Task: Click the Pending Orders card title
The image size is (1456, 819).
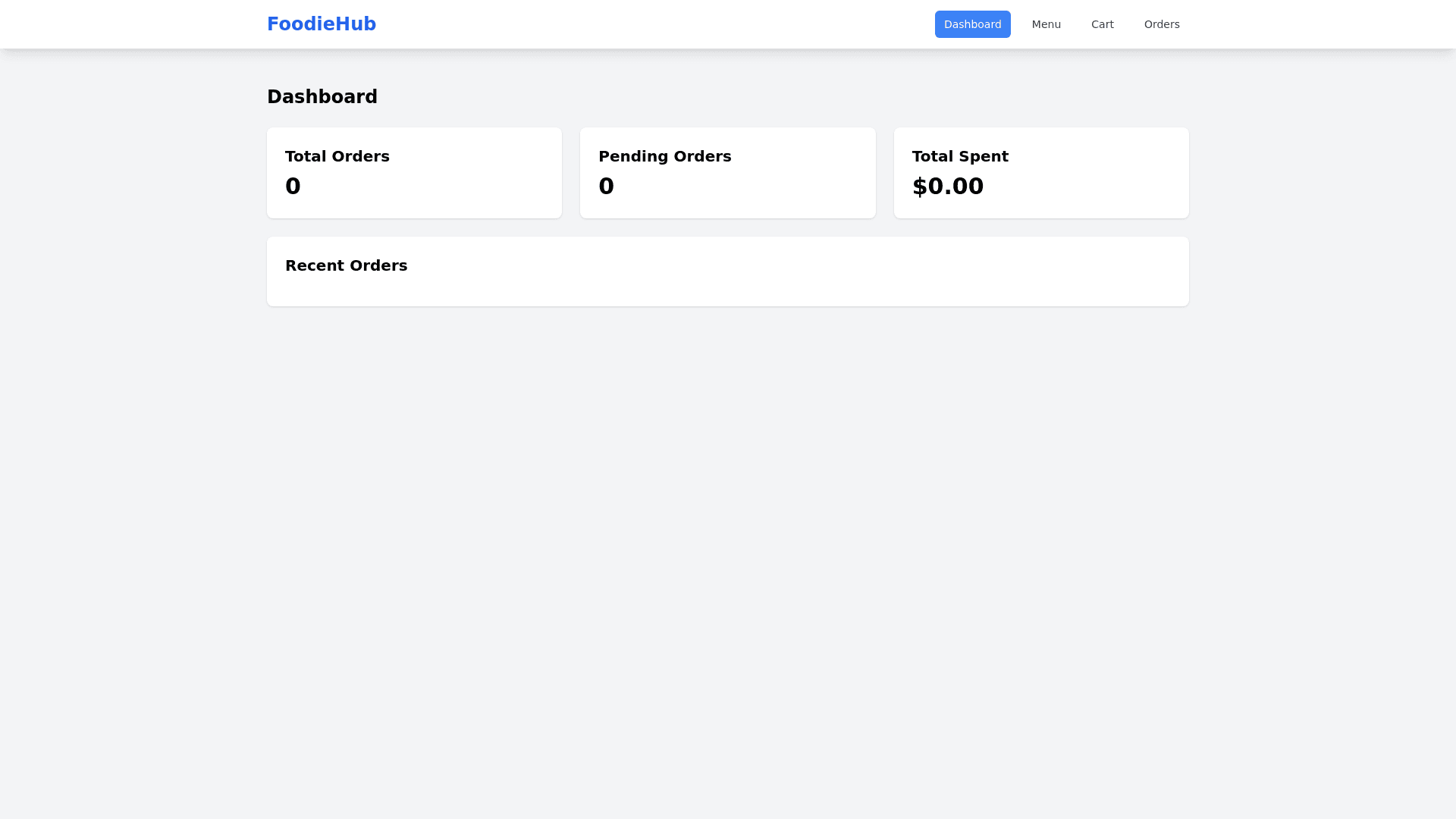Action: [664, 156]
